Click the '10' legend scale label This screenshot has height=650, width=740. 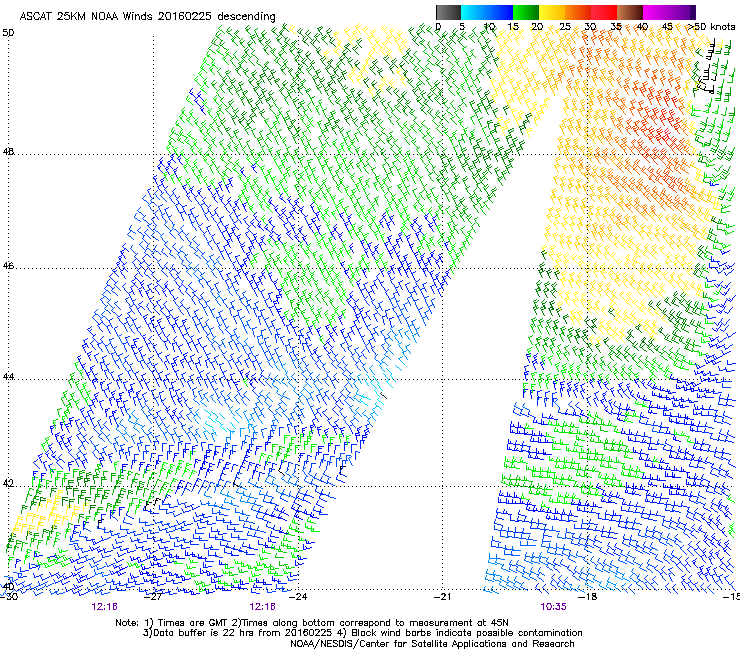(x=489, y=27)
